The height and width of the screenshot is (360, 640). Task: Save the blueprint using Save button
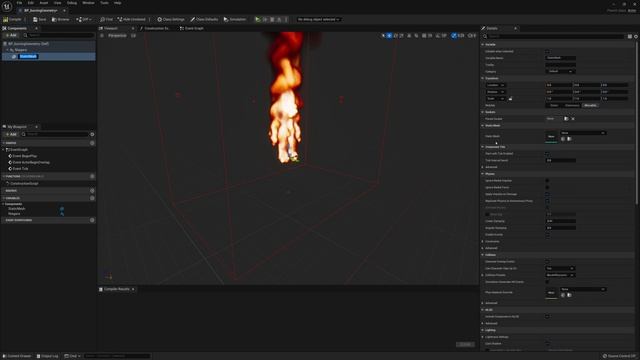pyautogui.click(x=40, y=19)
